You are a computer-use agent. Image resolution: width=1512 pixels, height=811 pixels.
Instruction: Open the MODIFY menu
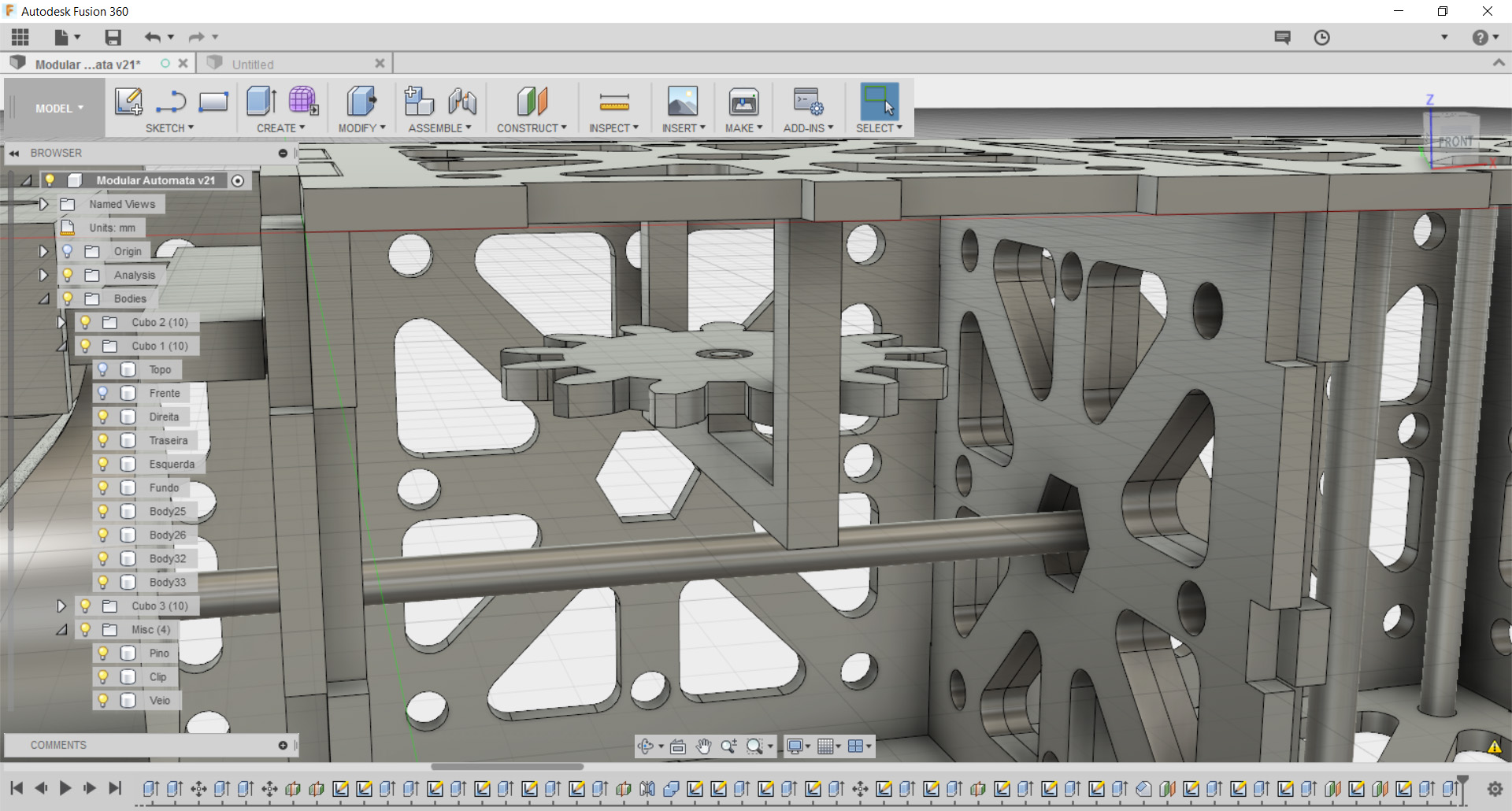click(x=362, y=128)
